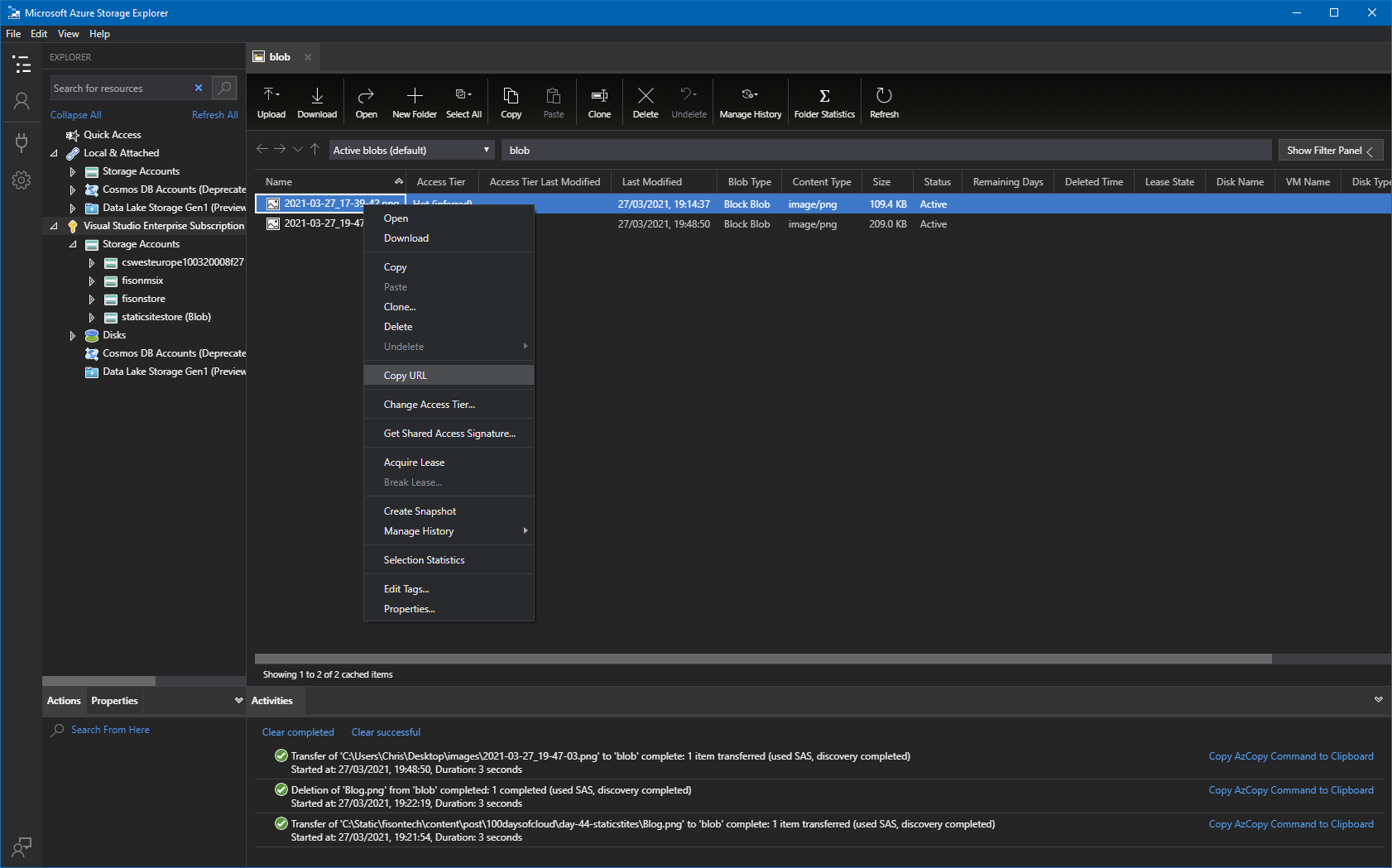Navigate back with the left arrow
This screenshot has height=868, width=1392.
tap(262, 149)
